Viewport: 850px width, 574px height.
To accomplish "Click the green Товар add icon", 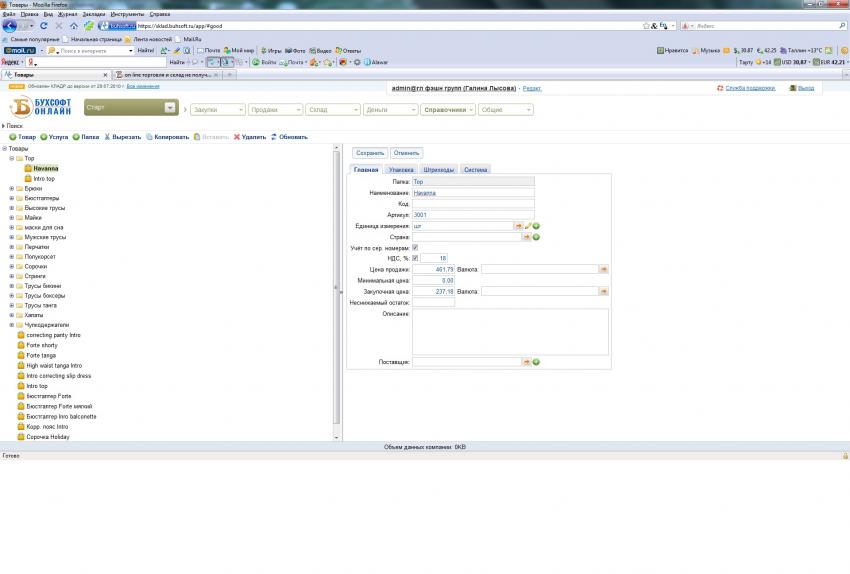I will tap(12, 137).
